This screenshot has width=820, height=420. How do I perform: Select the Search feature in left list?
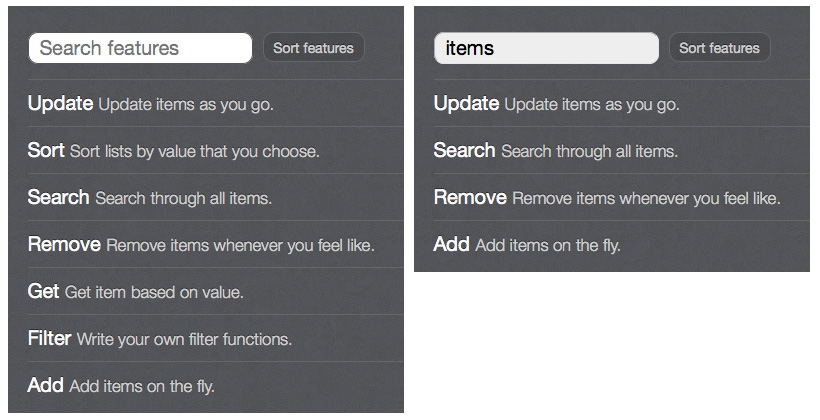coord(215,198)
